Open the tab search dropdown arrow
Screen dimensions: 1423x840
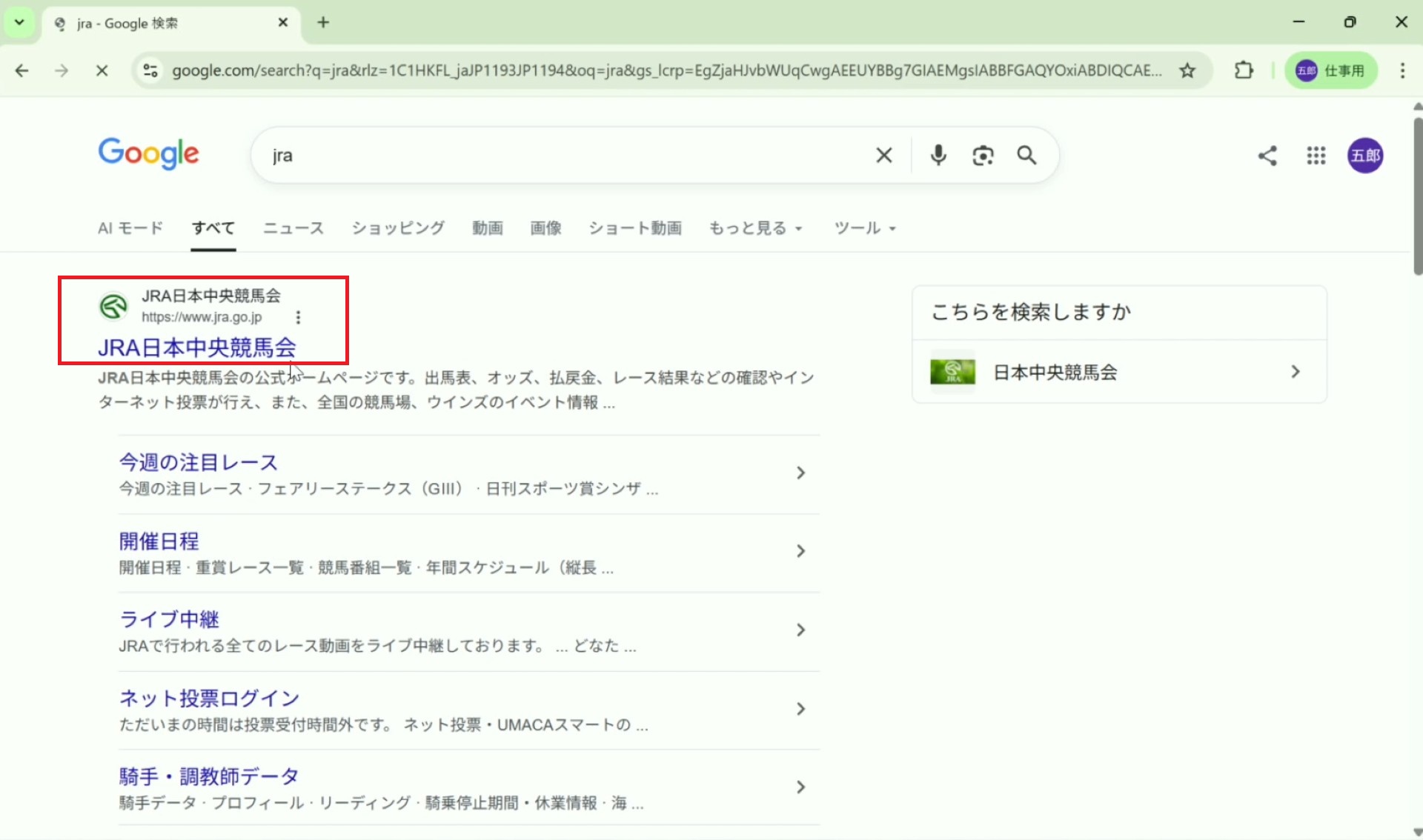(x=19, y=22)
